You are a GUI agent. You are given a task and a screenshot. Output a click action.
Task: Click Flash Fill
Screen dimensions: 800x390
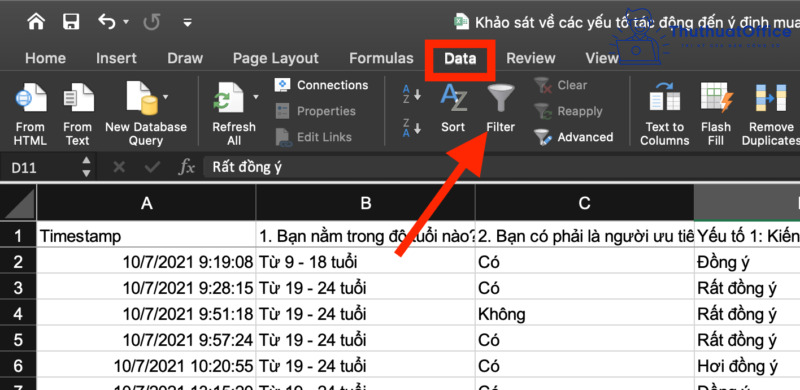point(716,114)
